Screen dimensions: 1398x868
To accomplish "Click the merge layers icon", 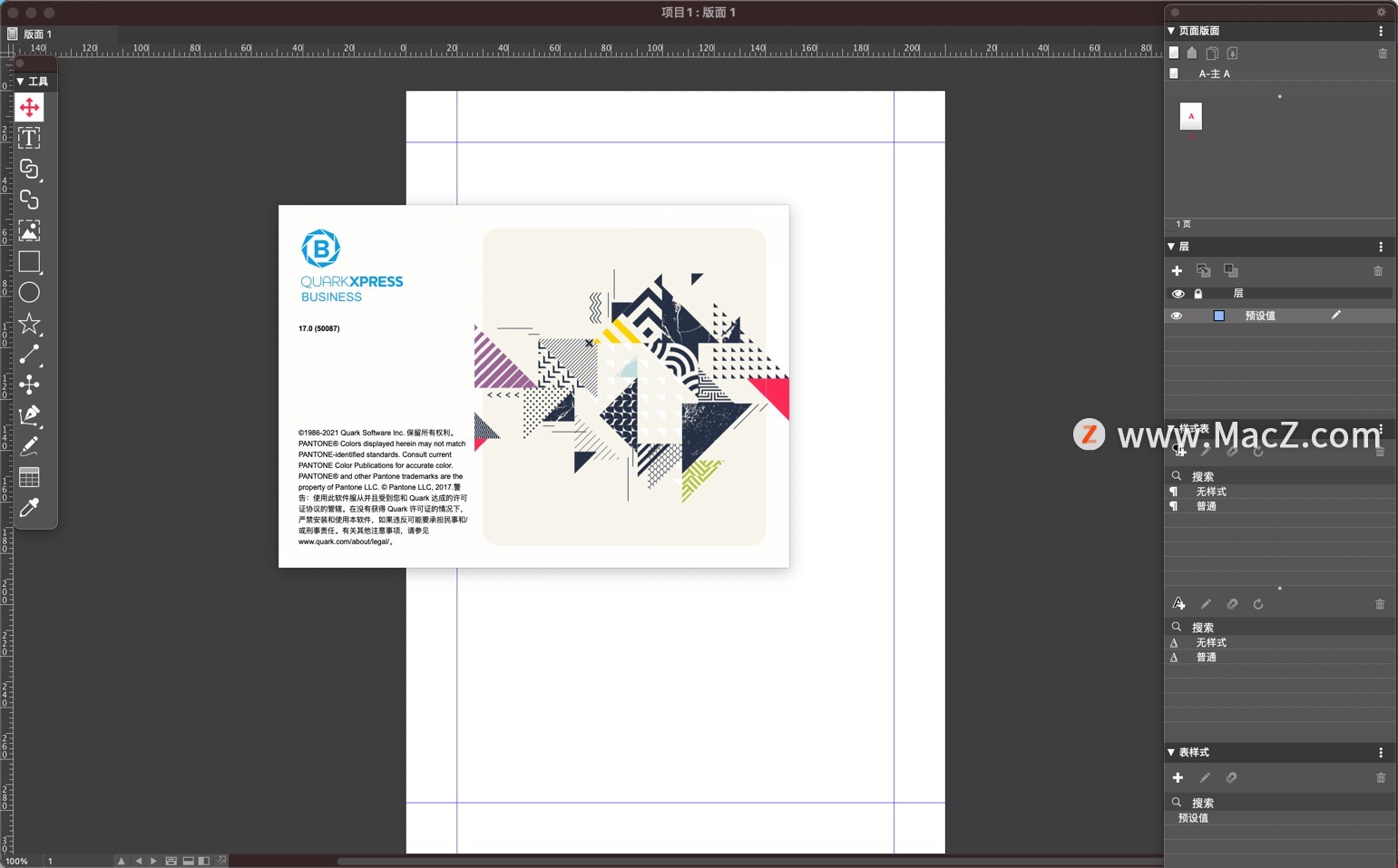I will pos(1231,271).
